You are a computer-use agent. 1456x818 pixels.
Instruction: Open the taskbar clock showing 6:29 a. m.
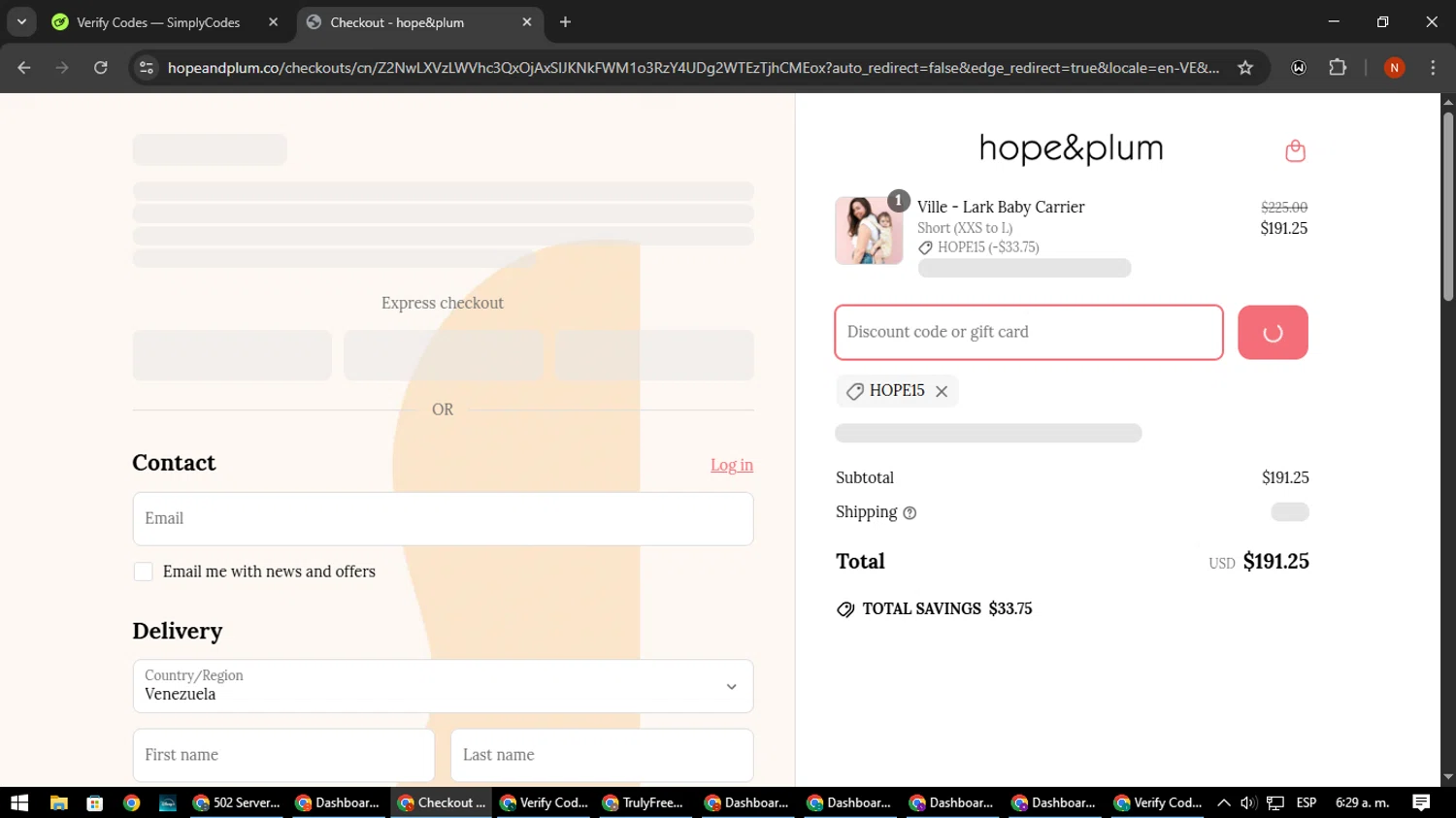[x=1363, y=802]
